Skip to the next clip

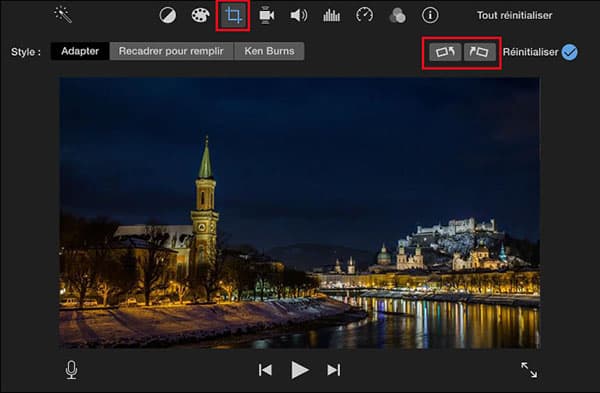tap(334, 370)
